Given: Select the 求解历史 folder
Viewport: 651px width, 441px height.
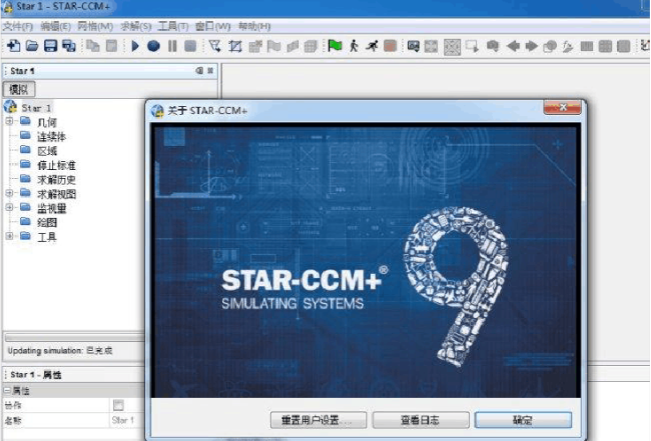Looking at the screenshot, I should pyautogui.click(x=56, y=180).
